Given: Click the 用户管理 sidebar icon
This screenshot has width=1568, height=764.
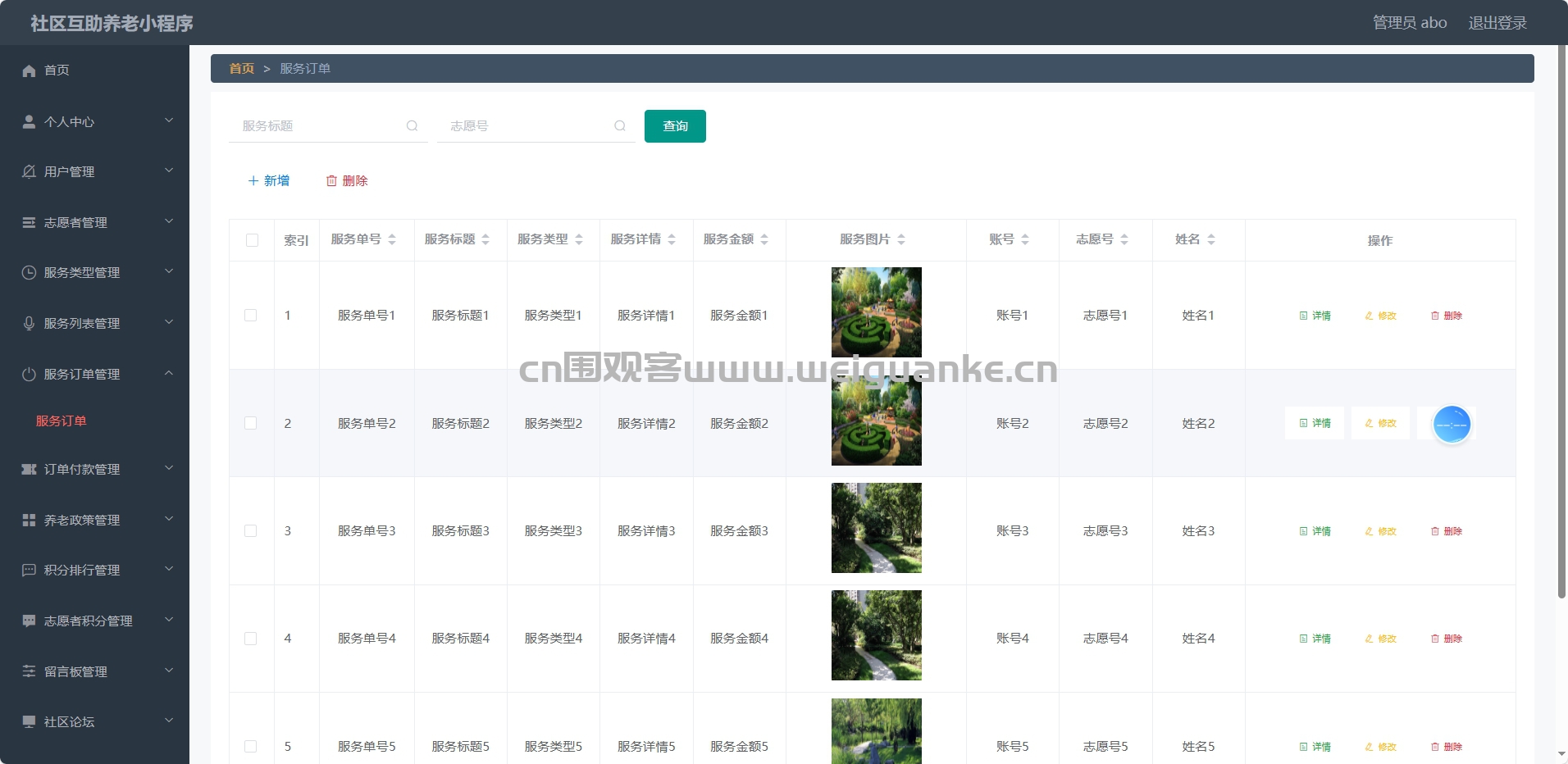Looking at the screenshot, I should pyautogui.click(x=29, y=171).
